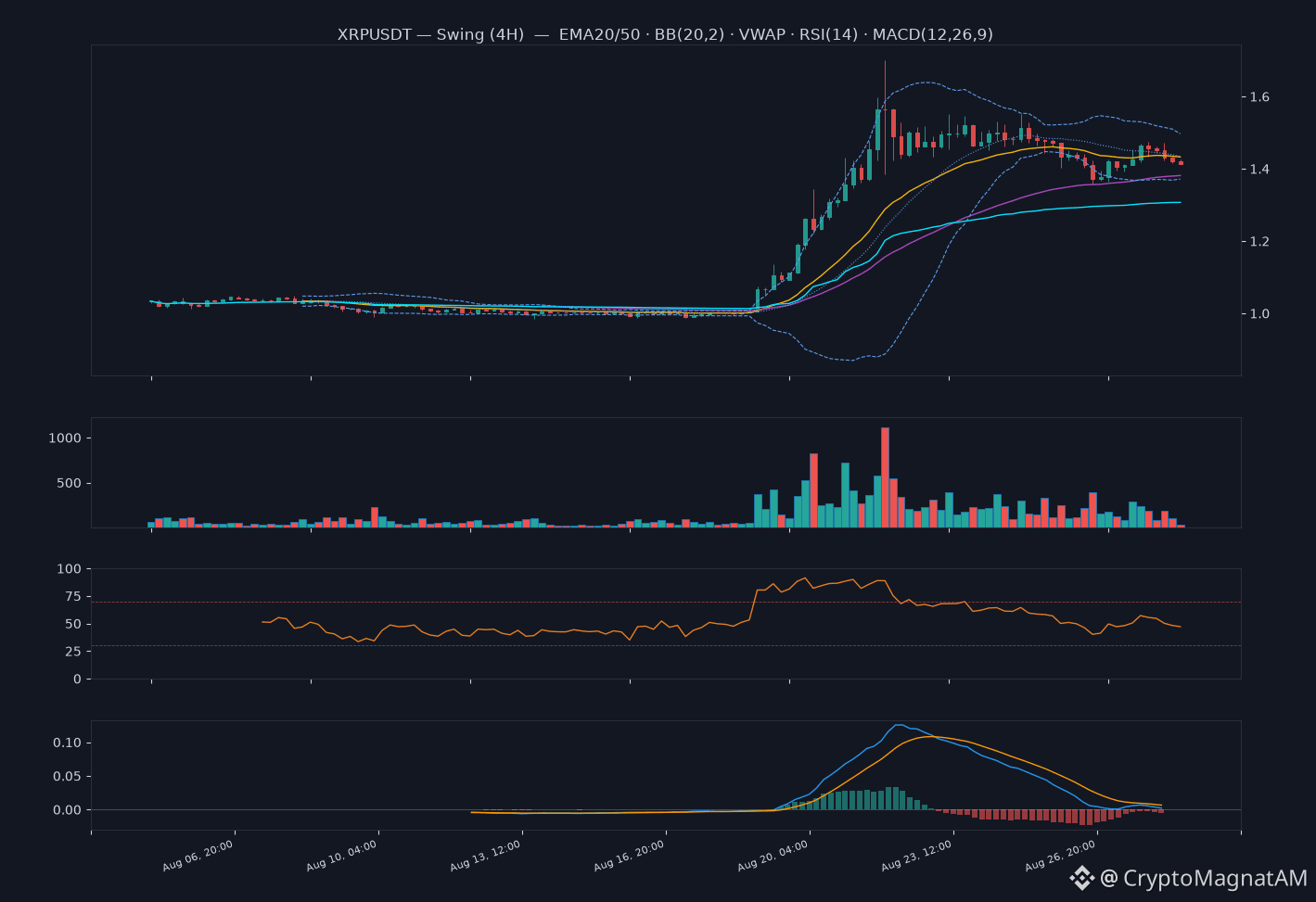Click the Aug 06, 20:00 date label
1316x902 pixels.
click(198, 856)
